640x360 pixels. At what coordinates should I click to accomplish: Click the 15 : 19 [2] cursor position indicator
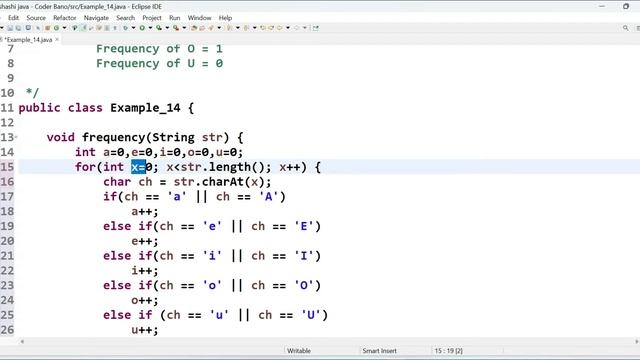(x=448, y=351)
